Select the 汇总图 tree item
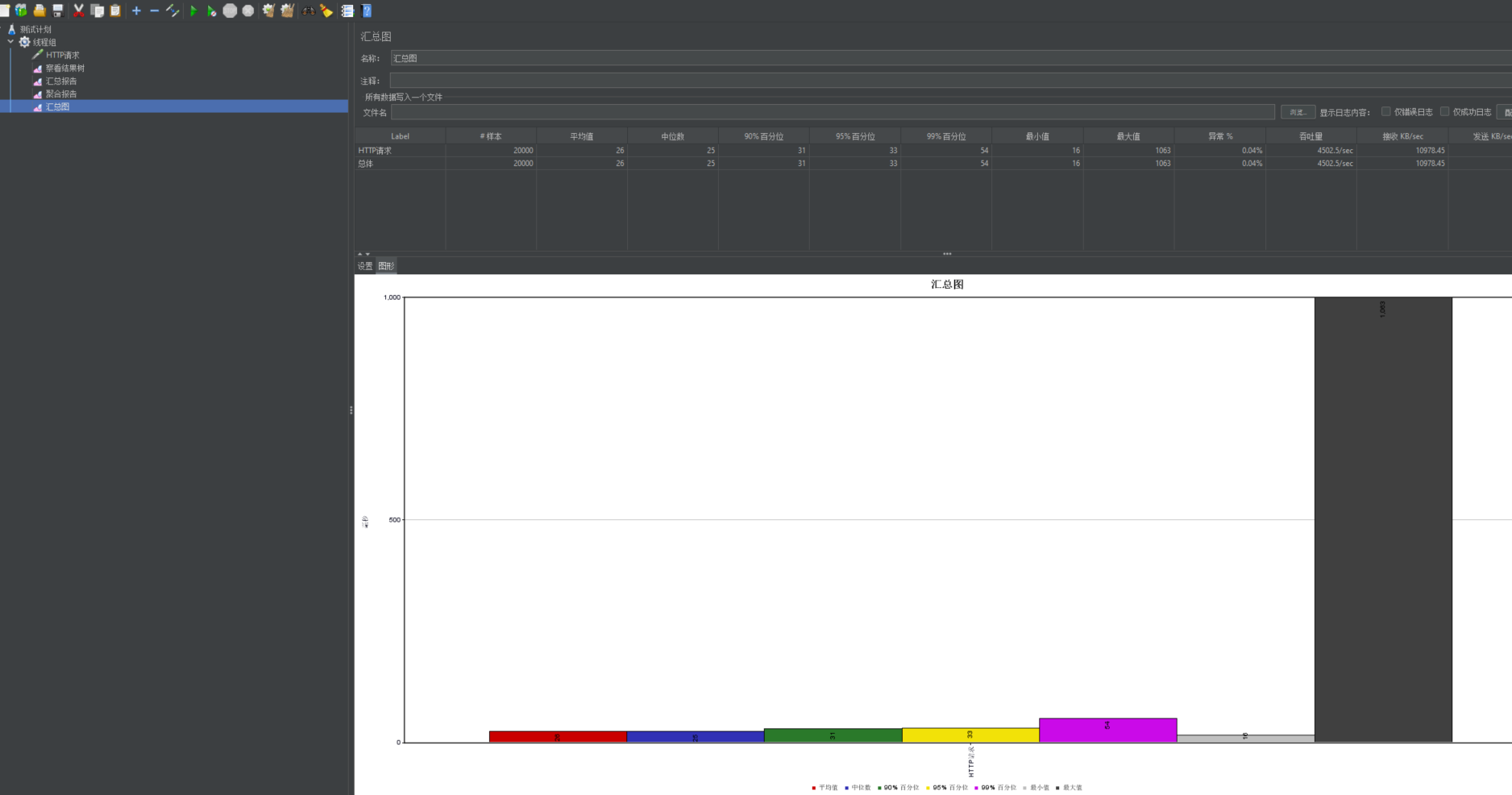 point(57,106)
